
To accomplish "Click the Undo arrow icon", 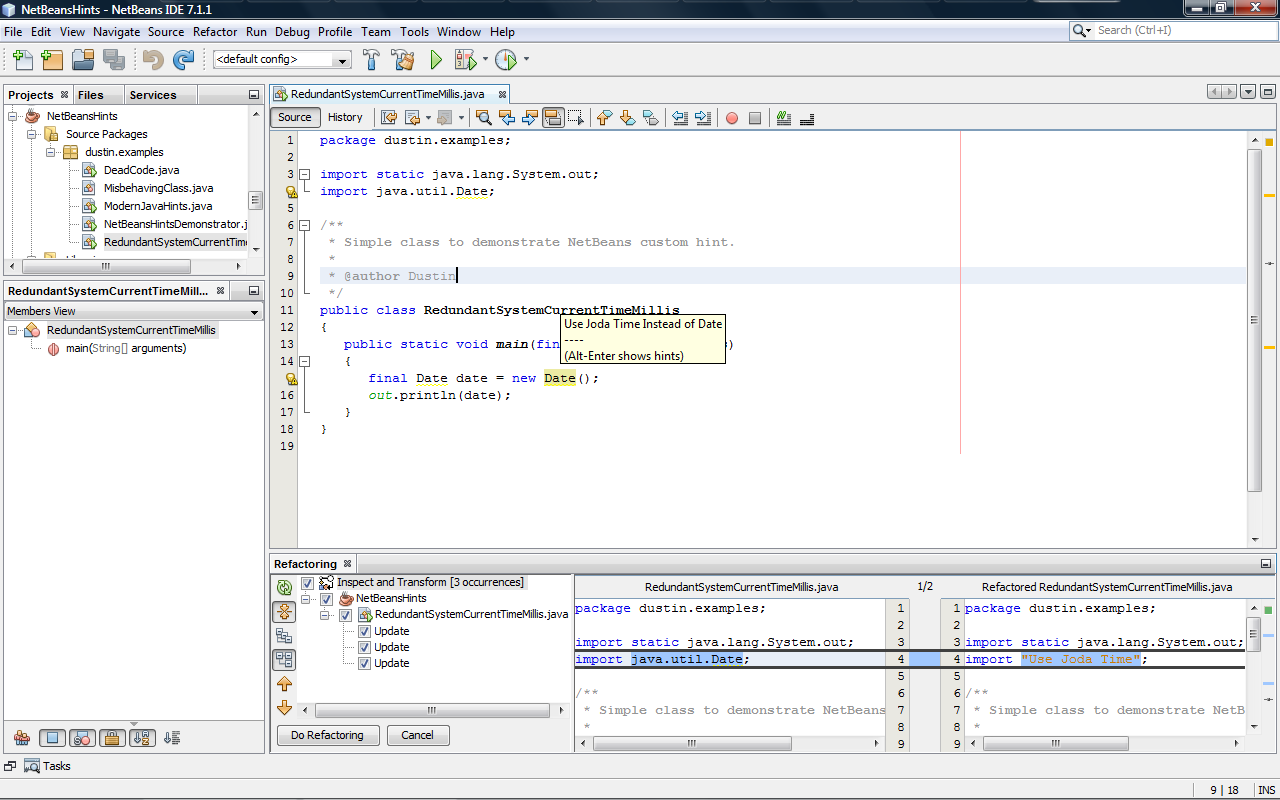I will [x=153, y=60].
